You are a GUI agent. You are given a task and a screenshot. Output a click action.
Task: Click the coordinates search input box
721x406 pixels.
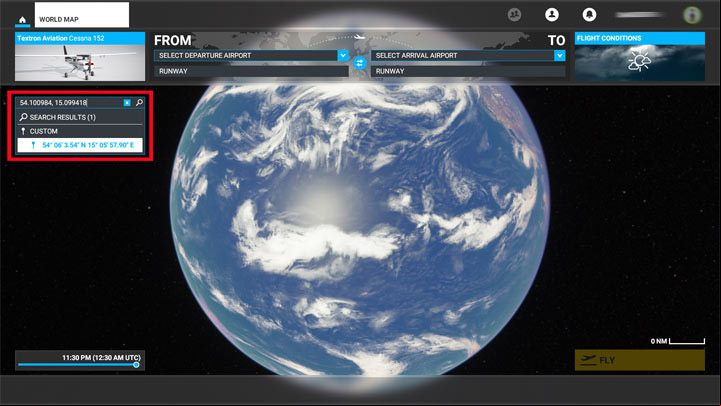tap(70, 103)
